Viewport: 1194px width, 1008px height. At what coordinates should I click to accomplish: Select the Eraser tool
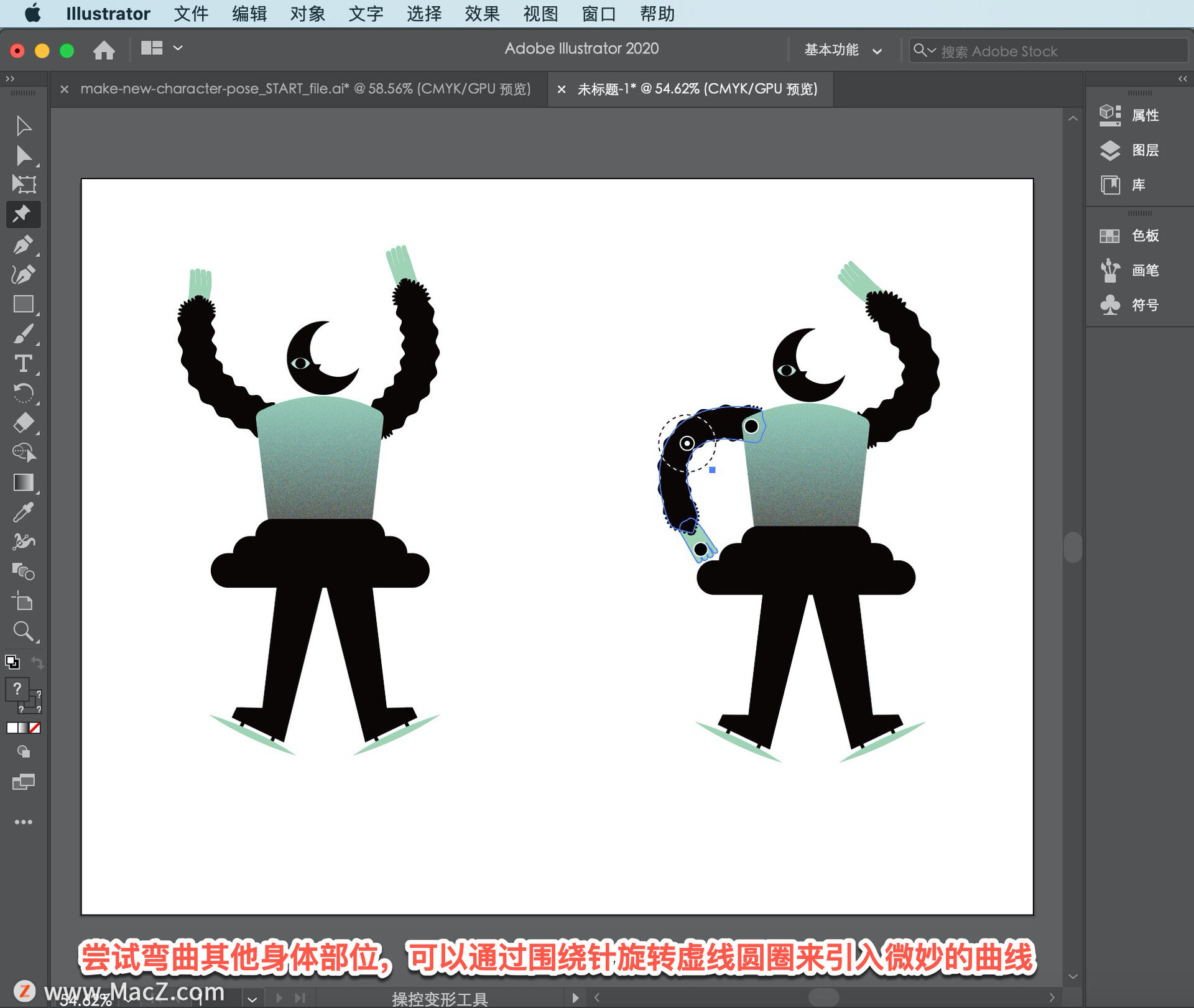(24, 423)
